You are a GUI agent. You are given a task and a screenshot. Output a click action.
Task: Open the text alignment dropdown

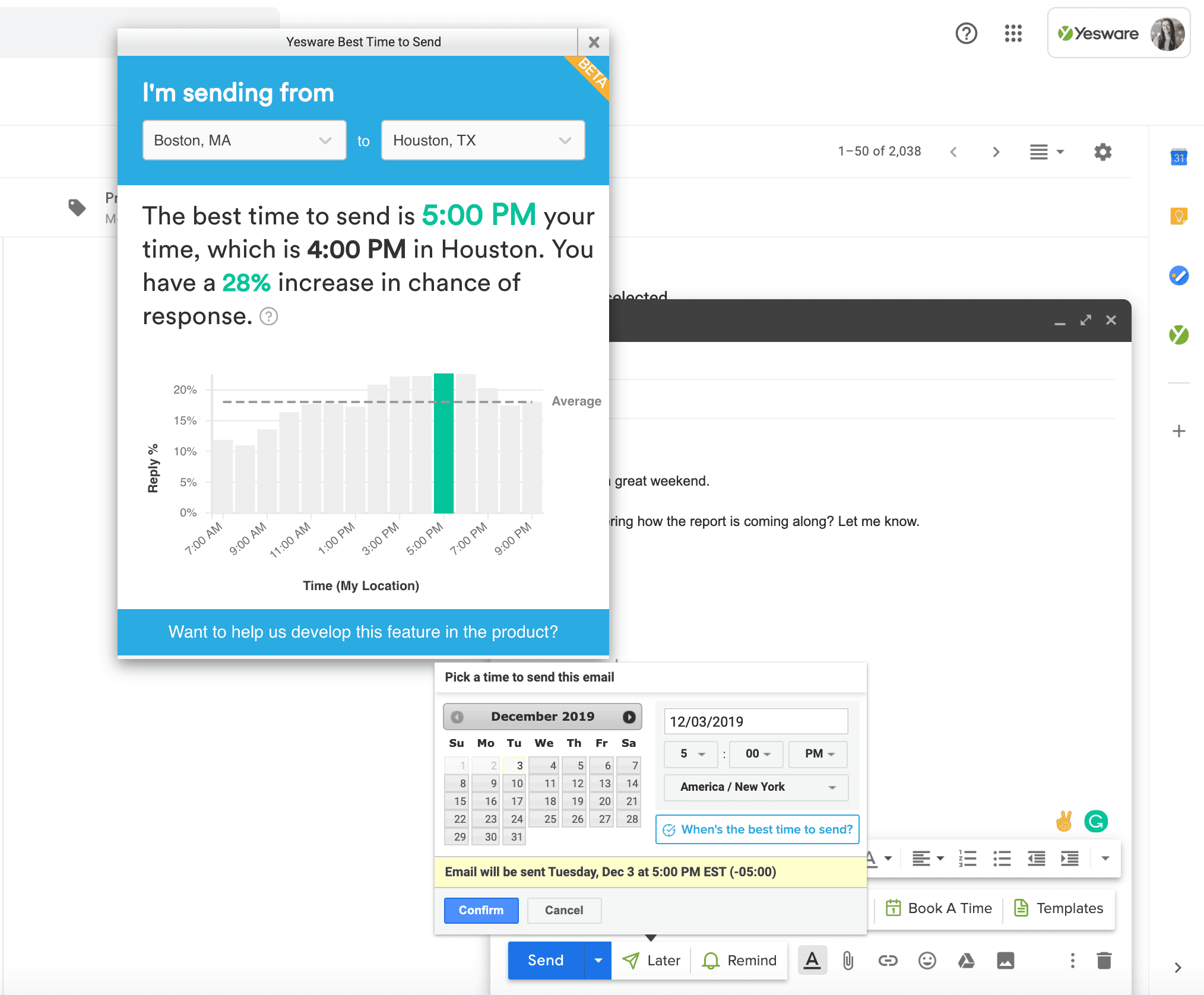pos(927,858)
